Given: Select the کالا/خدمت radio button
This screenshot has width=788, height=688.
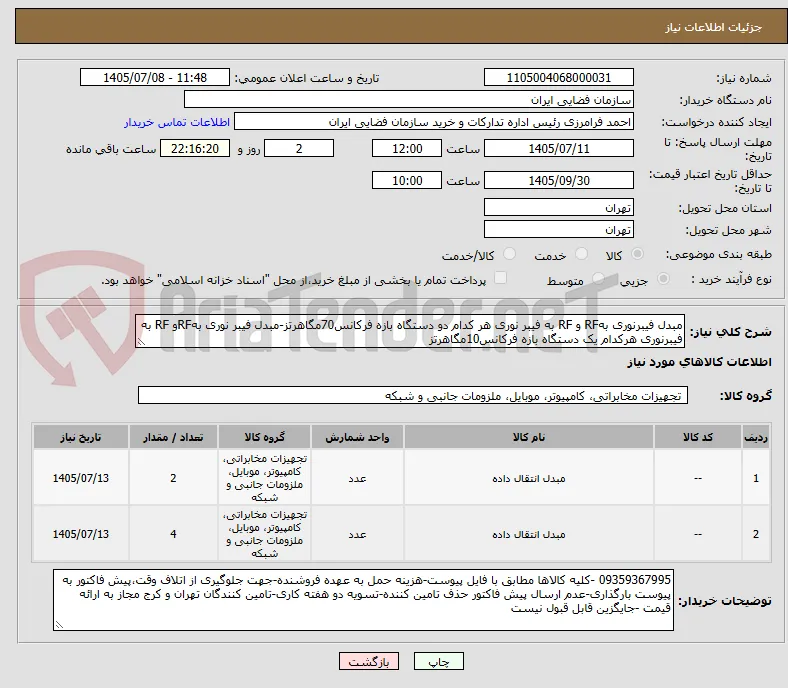Looking at the screenshot, I should [510, 254].
